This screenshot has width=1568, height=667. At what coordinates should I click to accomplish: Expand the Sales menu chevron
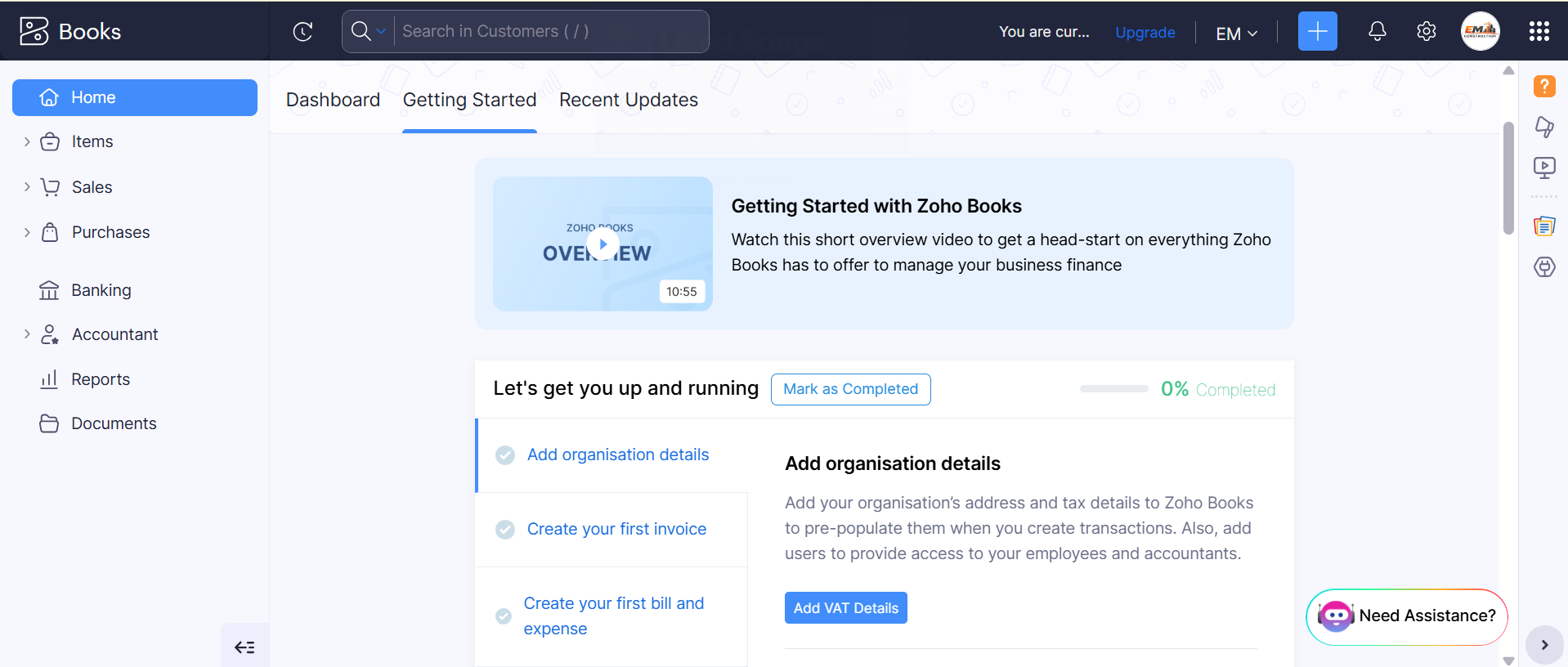[27, 187]
